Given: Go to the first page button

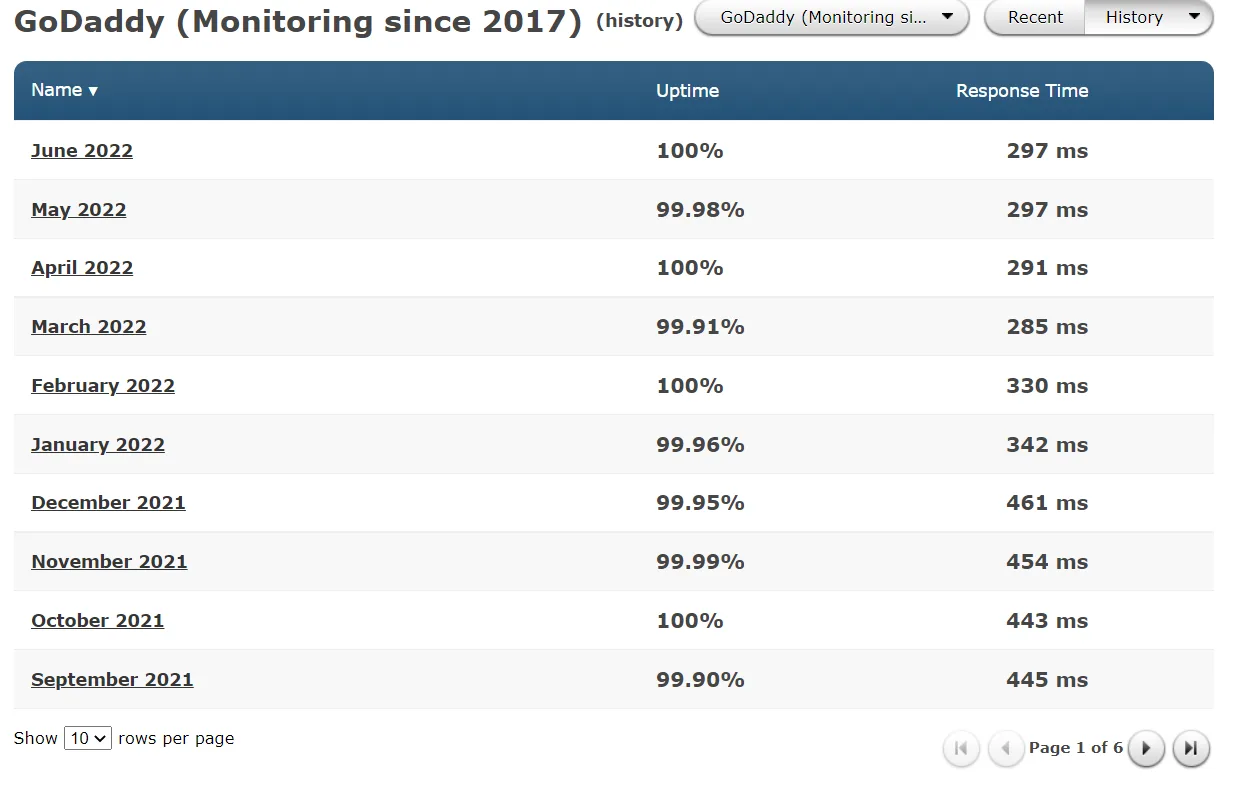Looking at the screenshot, I should click(961, 748).
